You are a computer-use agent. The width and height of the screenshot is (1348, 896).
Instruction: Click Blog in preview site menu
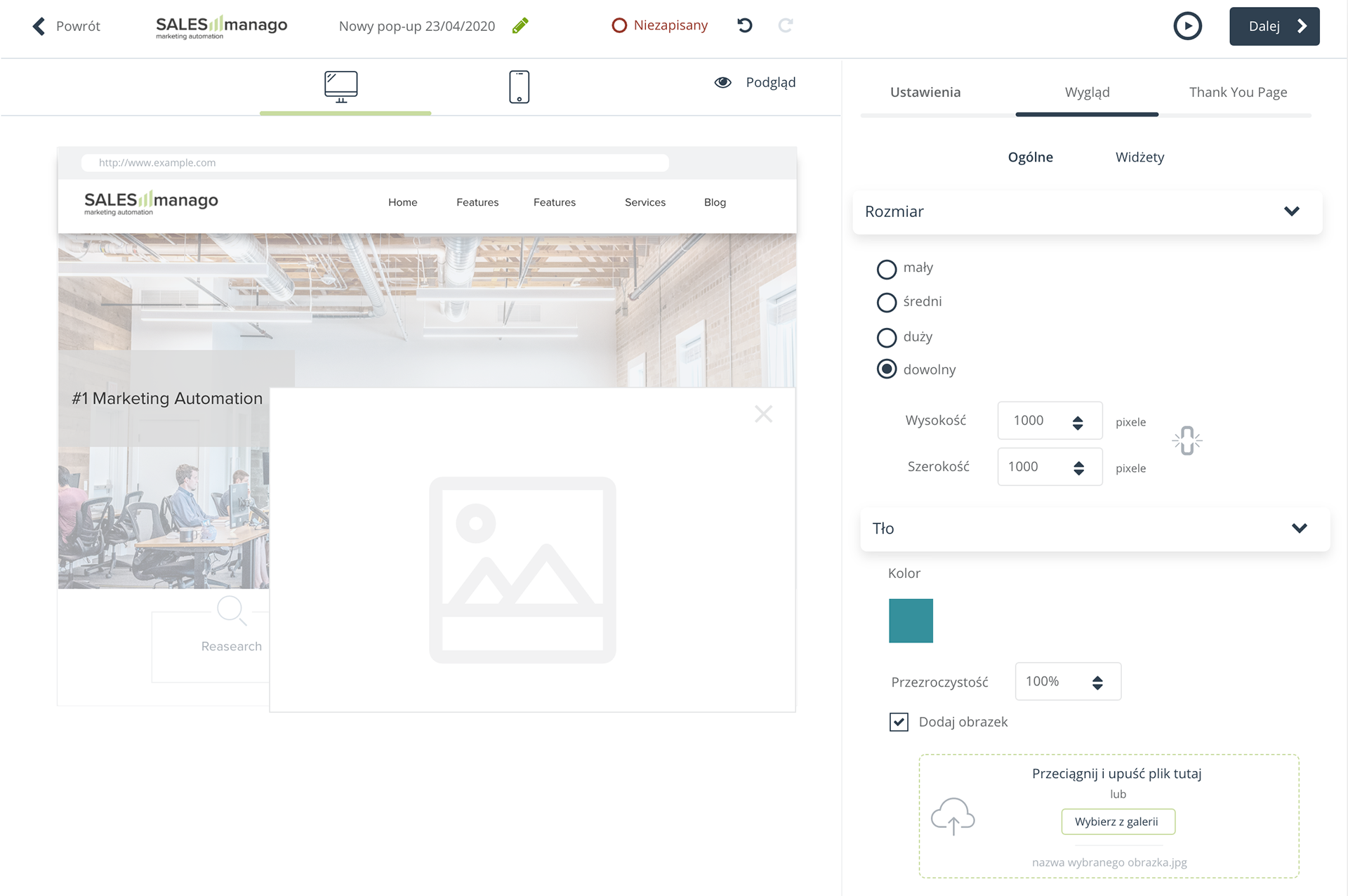[x=715, y=202]
